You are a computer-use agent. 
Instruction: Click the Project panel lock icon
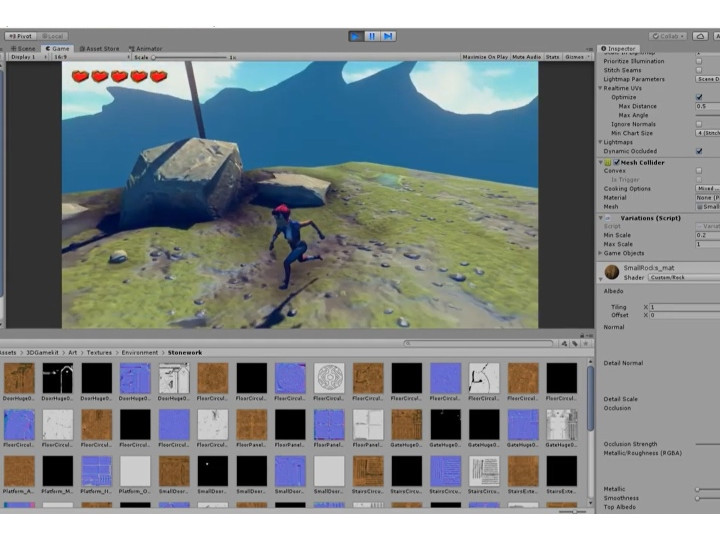tap(582, 336)
